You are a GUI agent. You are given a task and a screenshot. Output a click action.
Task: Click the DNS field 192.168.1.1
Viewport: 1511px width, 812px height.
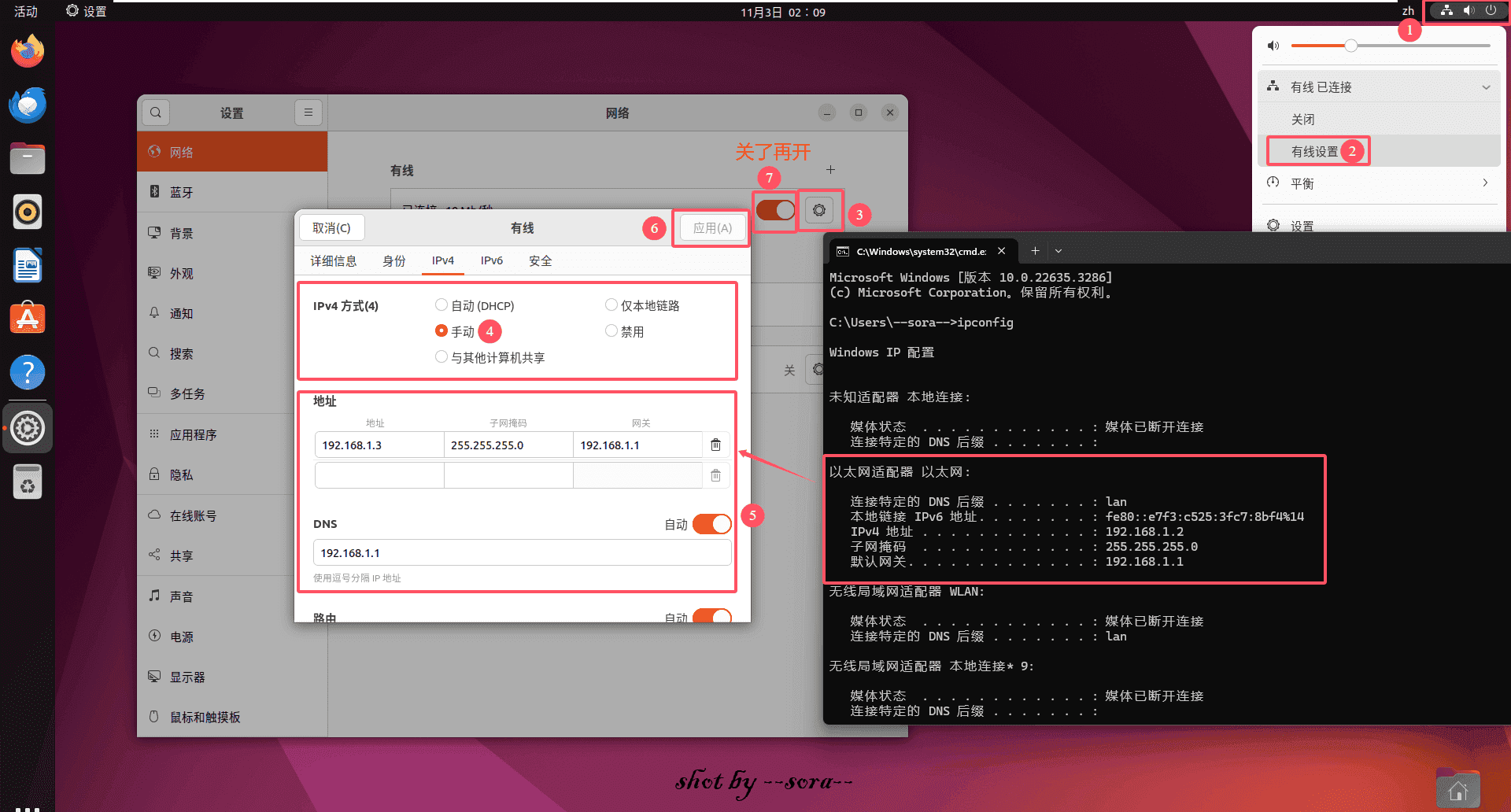click(x=523, y=552)
